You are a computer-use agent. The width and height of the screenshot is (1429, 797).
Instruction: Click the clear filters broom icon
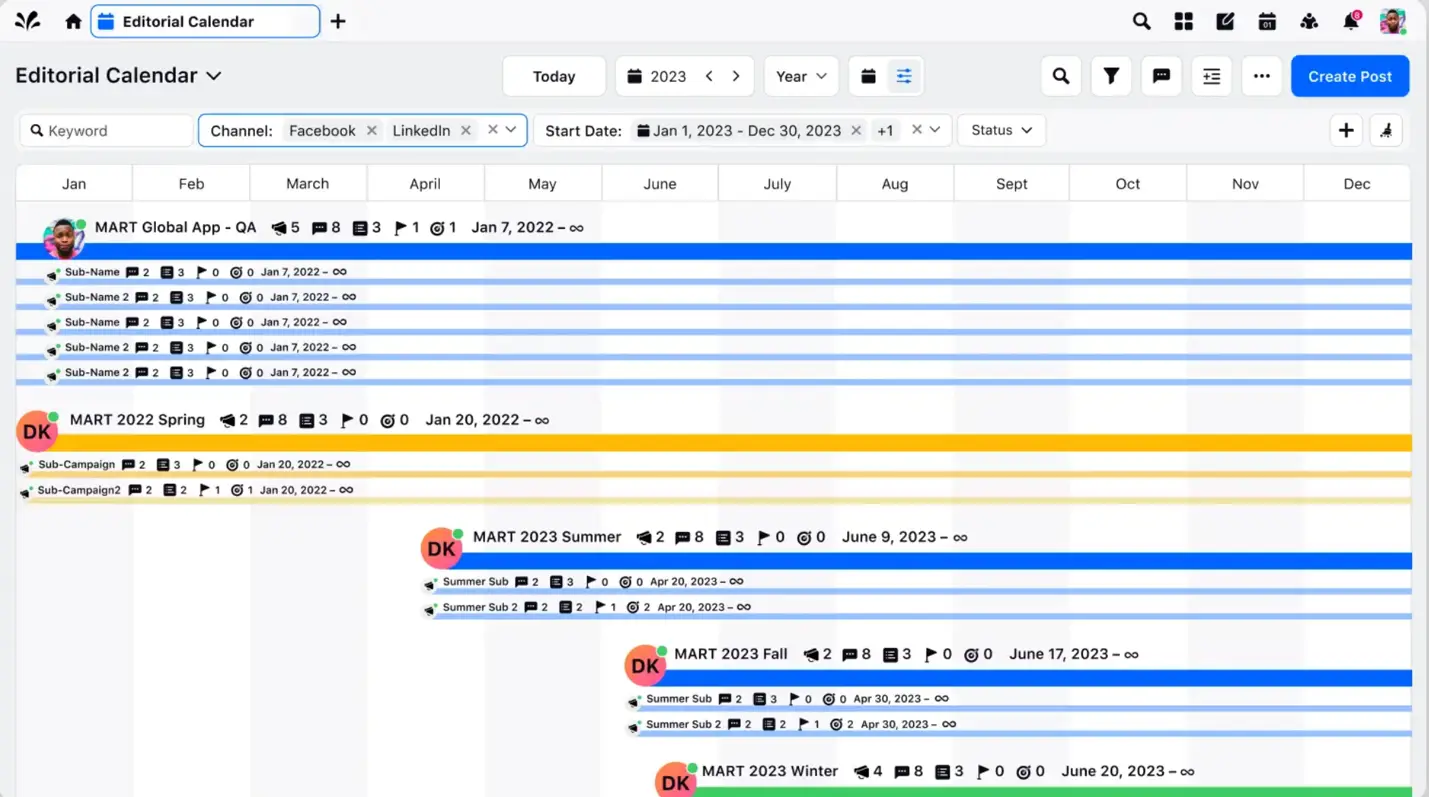pyautogui.click(x=1386, y=130)
